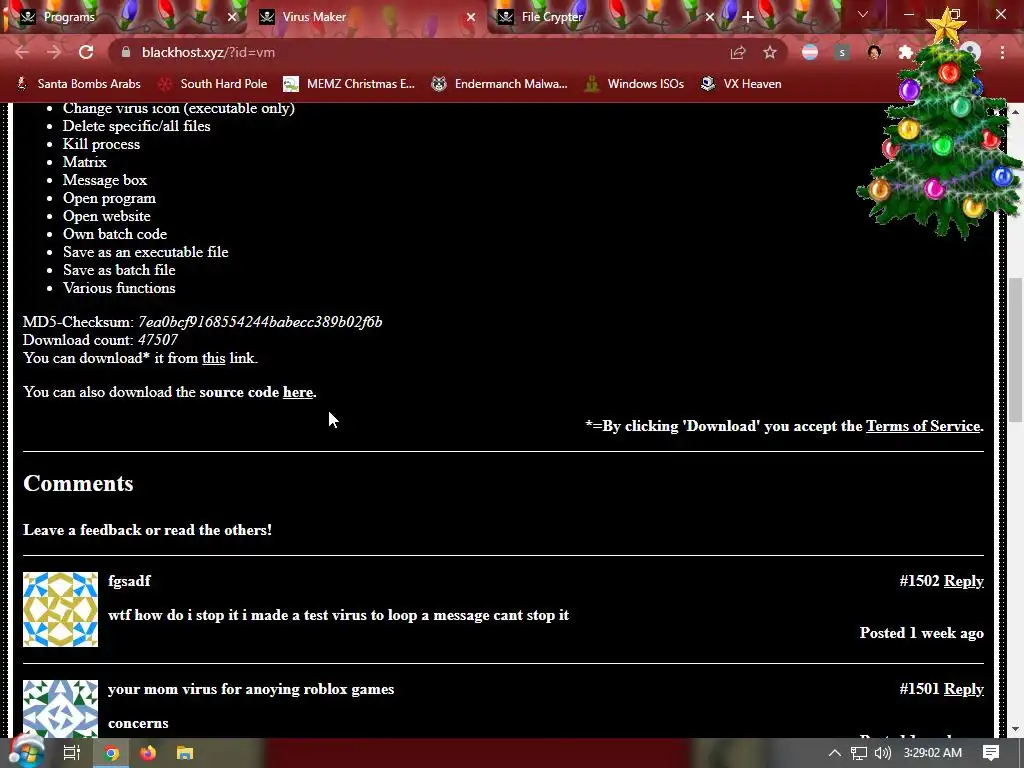1024x768 pixels.
Task: Go forward in browser history
Action: point(54,52)
